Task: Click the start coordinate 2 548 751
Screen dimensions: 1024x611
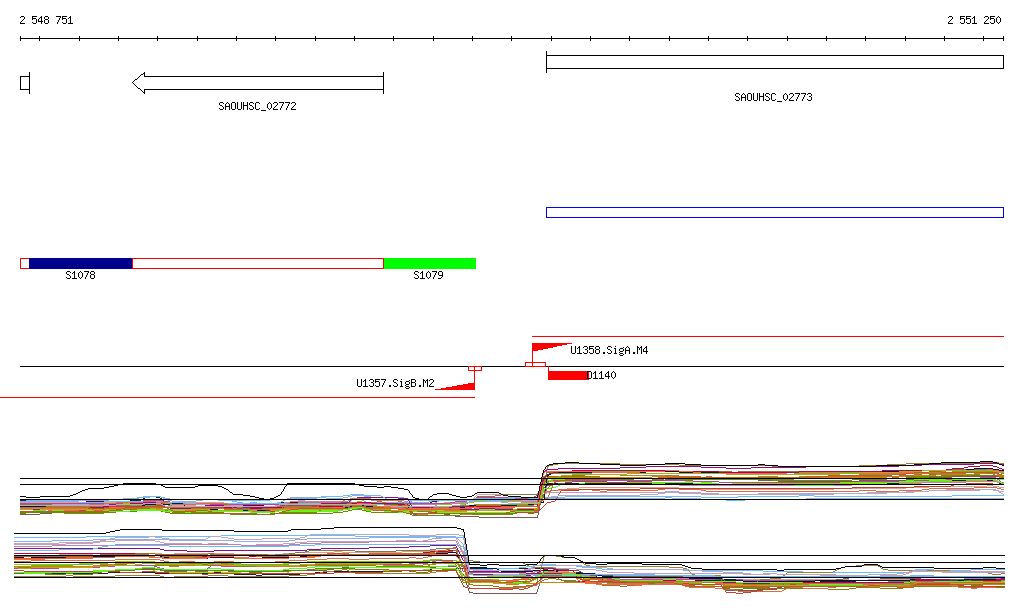Action: pos(46,20)
